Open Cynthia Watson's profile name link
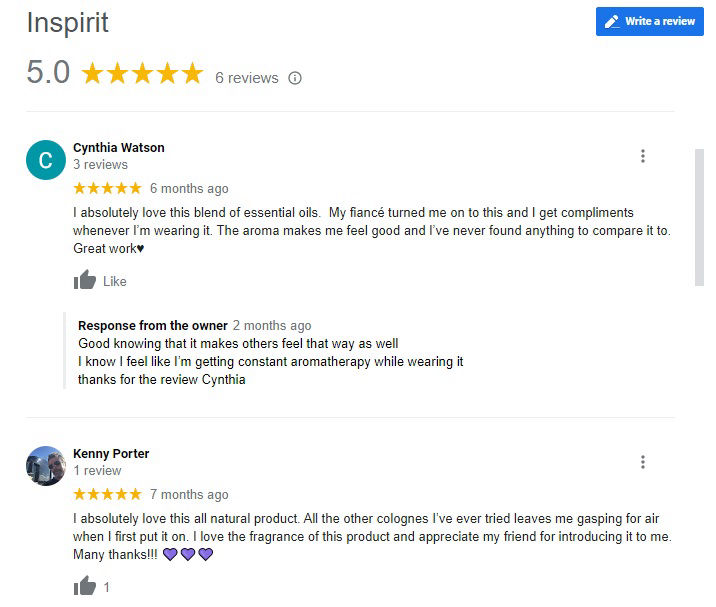 tap(119, 148)
